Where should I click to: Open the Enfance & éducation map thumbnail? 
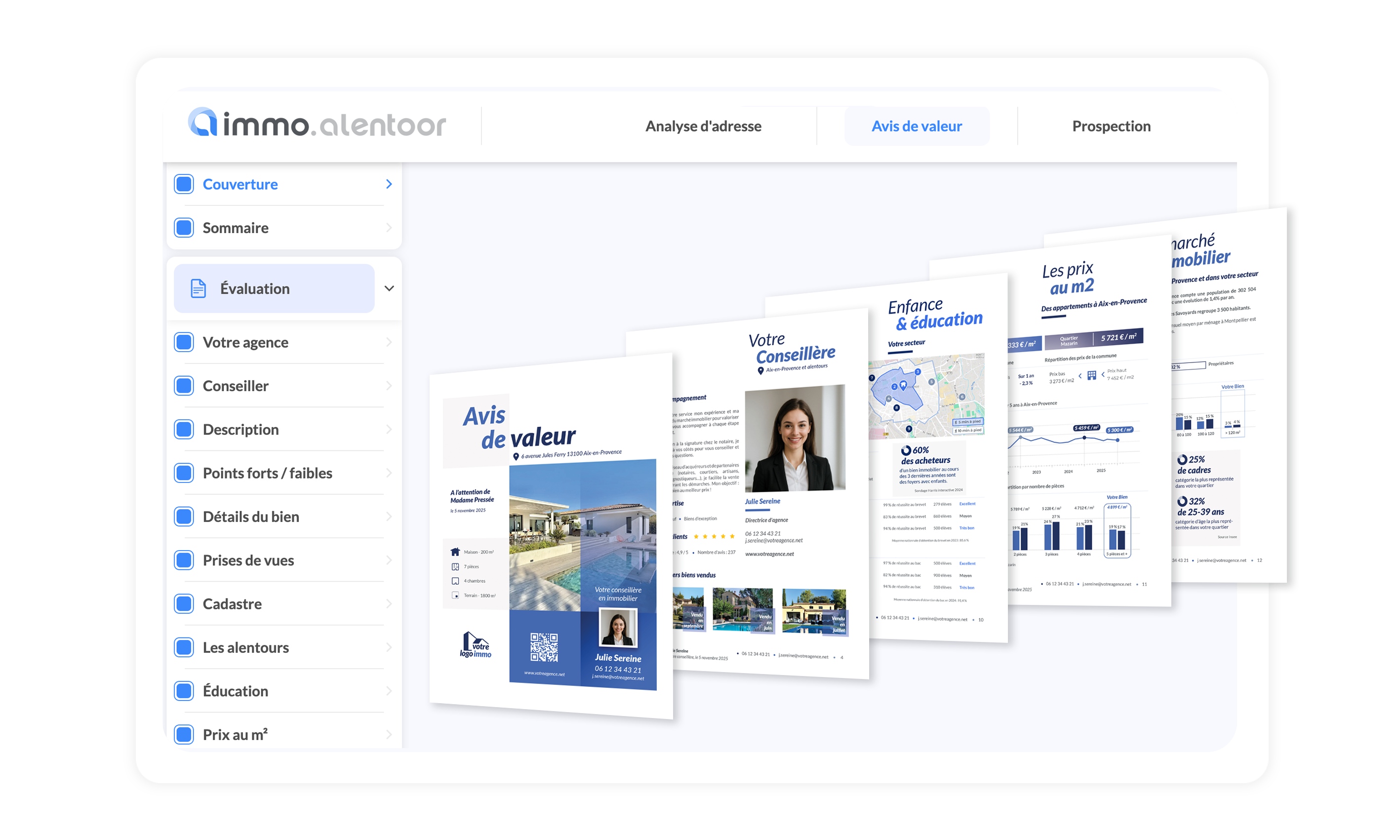tap(926, 396)
